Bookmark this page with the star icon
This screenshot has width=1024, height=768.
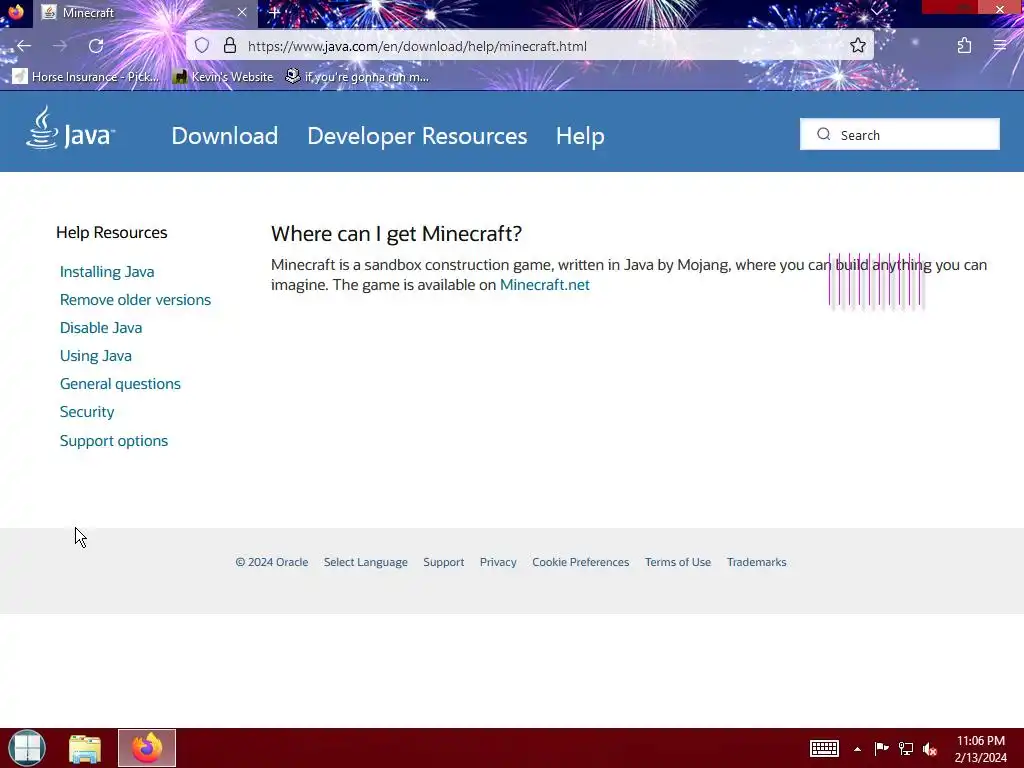[x=857, y=45]
